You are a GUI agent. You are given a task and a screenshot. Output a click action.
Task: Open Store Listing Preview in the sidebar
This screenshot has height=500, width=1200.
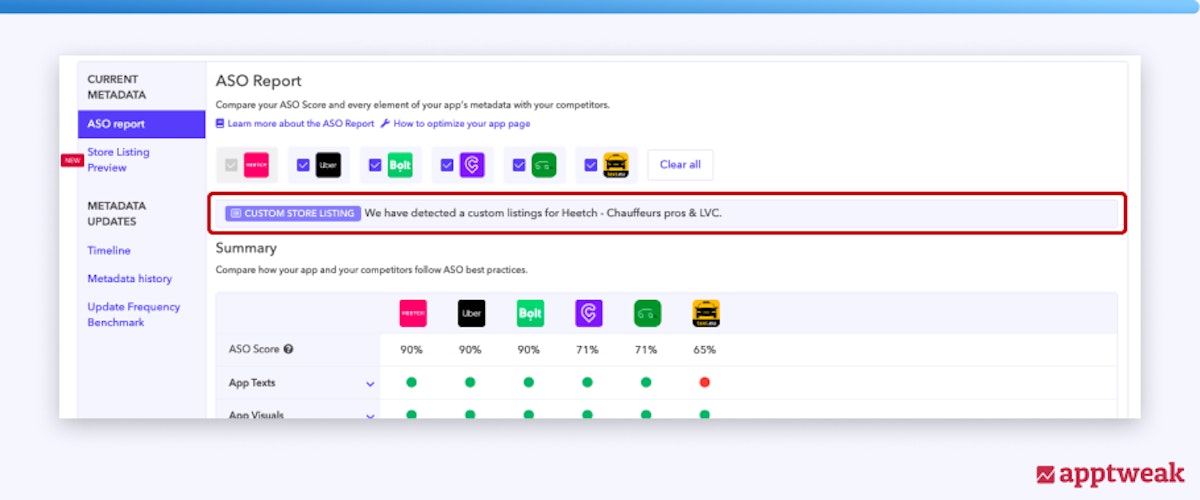[118, 160]
